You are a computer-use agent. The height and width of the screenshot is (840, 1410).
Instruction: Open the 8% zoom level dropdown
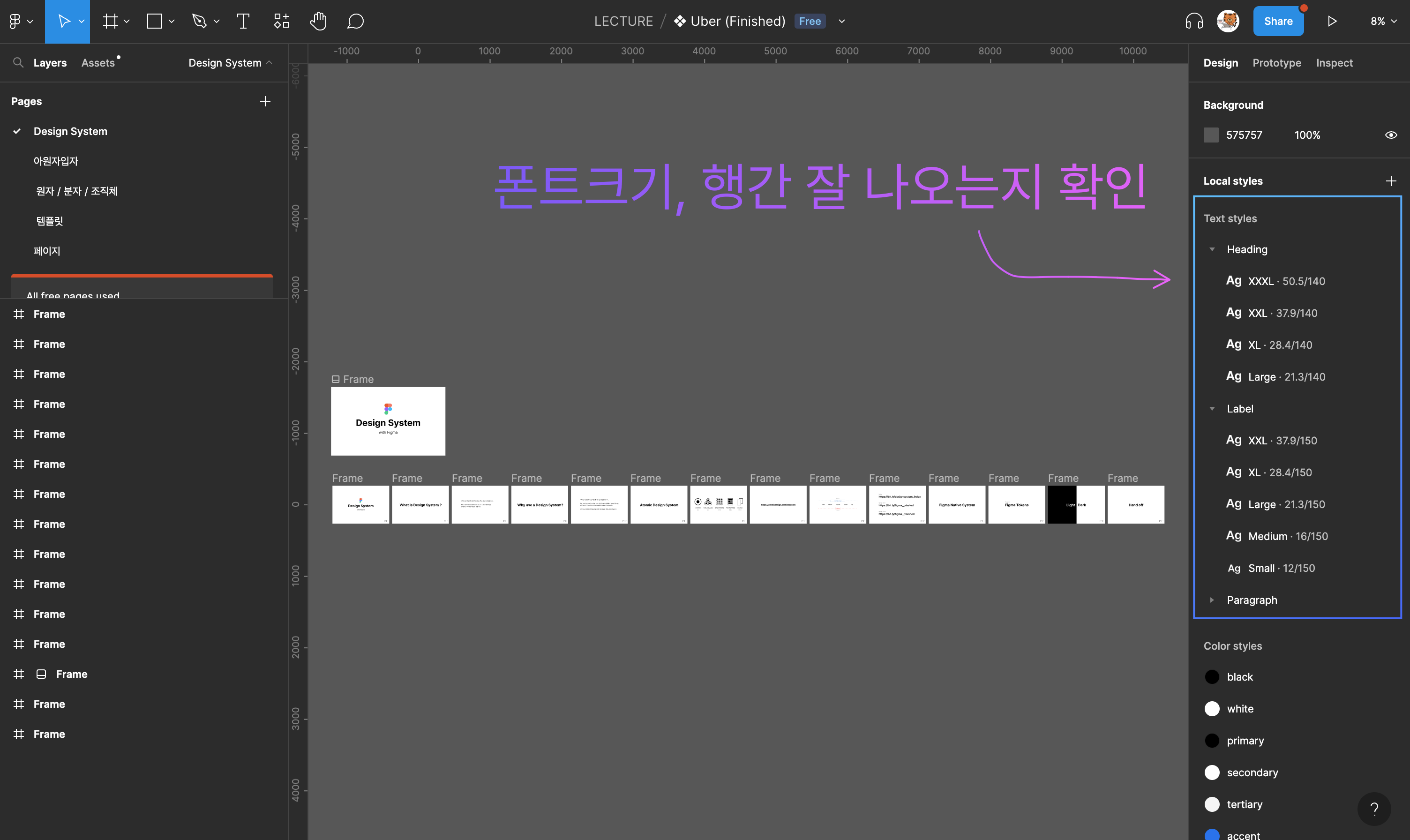coord(1383,22)
